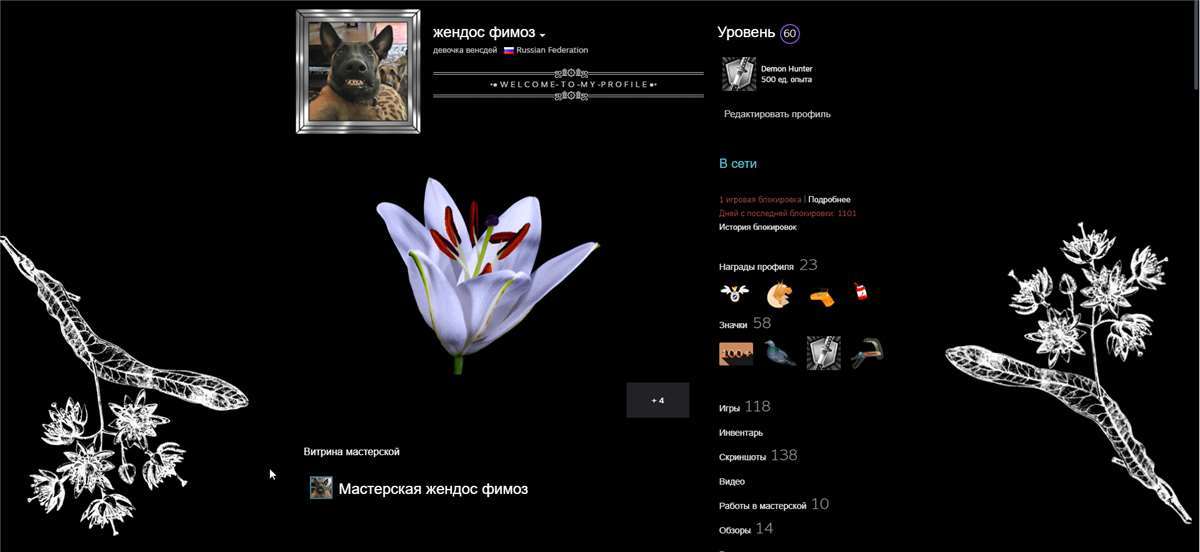
Task: Open the Подробнее ban details link
Action: 829,200
